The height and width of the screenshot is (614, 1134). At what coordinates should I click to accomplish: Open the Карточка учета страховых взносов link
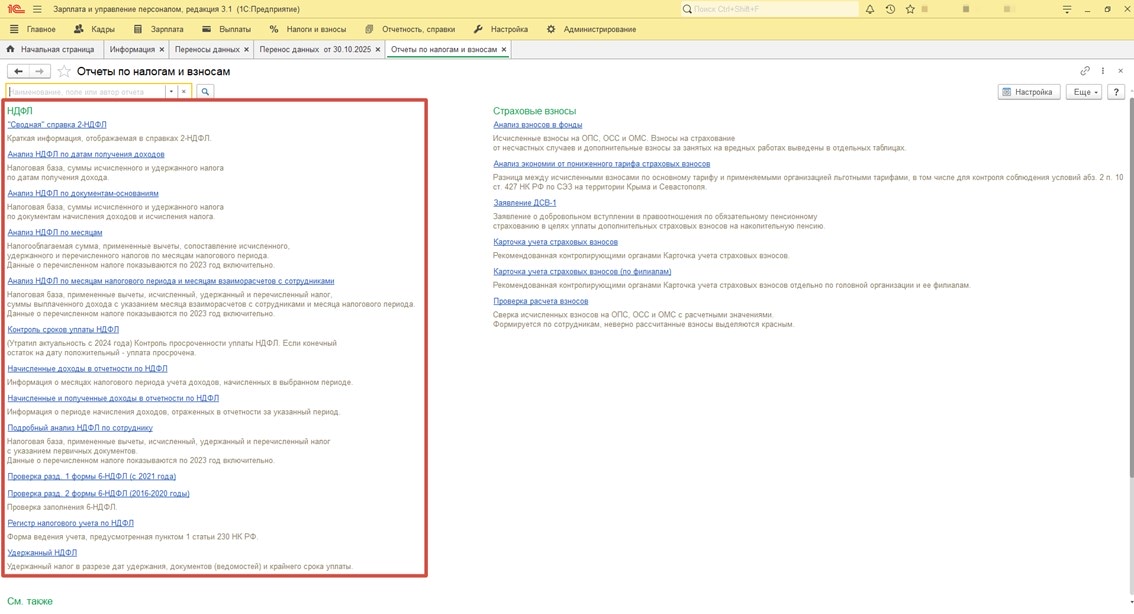pos(555,242)
